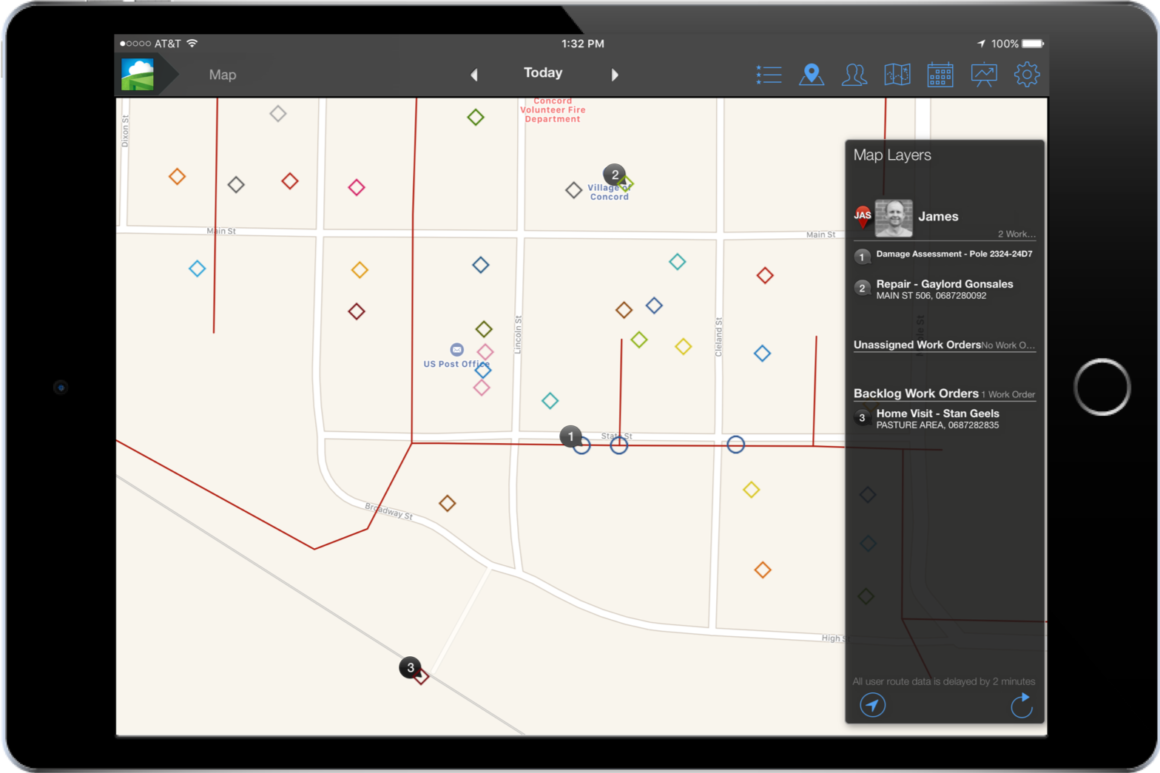1160x773 pixels.
Task: Toggle the middle diamond layer in sidebar
Action: click(x=867, y=543)
